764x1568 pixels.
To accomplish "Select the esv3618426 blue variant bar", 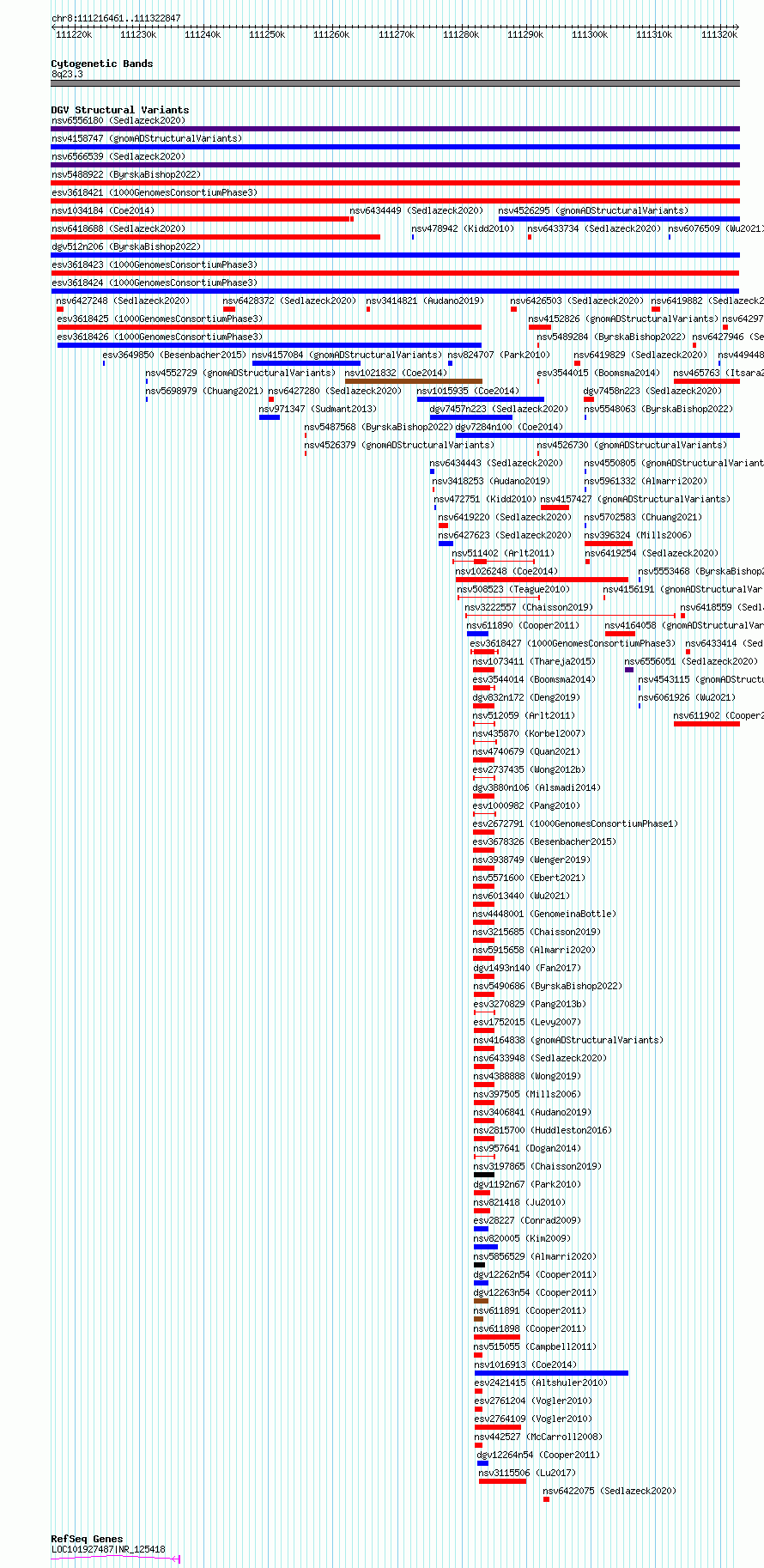I will pos(270,345).
